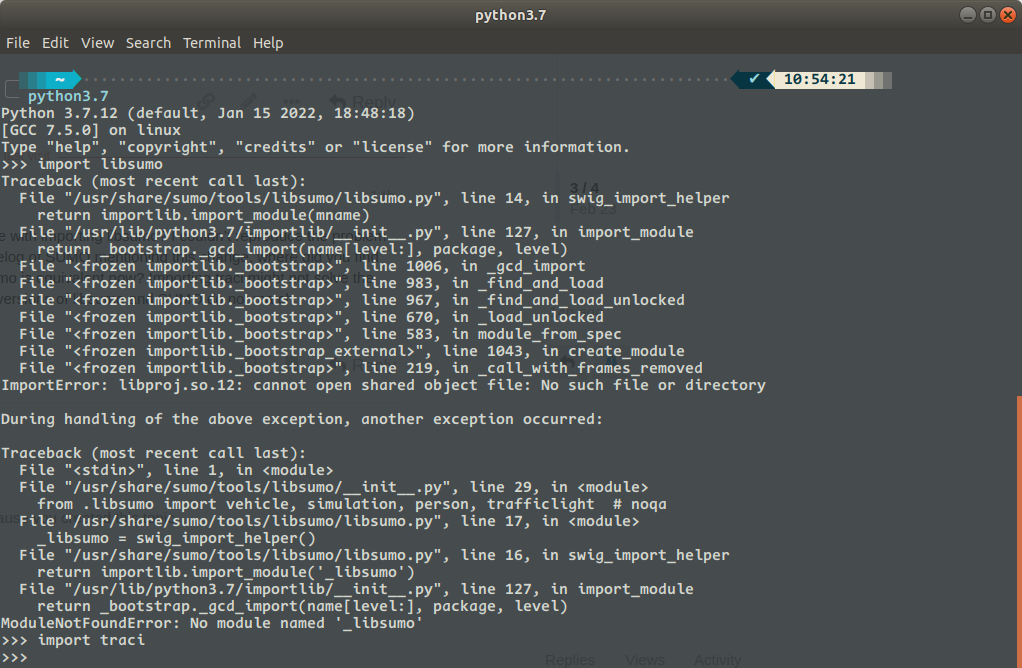Open the View menu
1022x668 pixels.
97,43
